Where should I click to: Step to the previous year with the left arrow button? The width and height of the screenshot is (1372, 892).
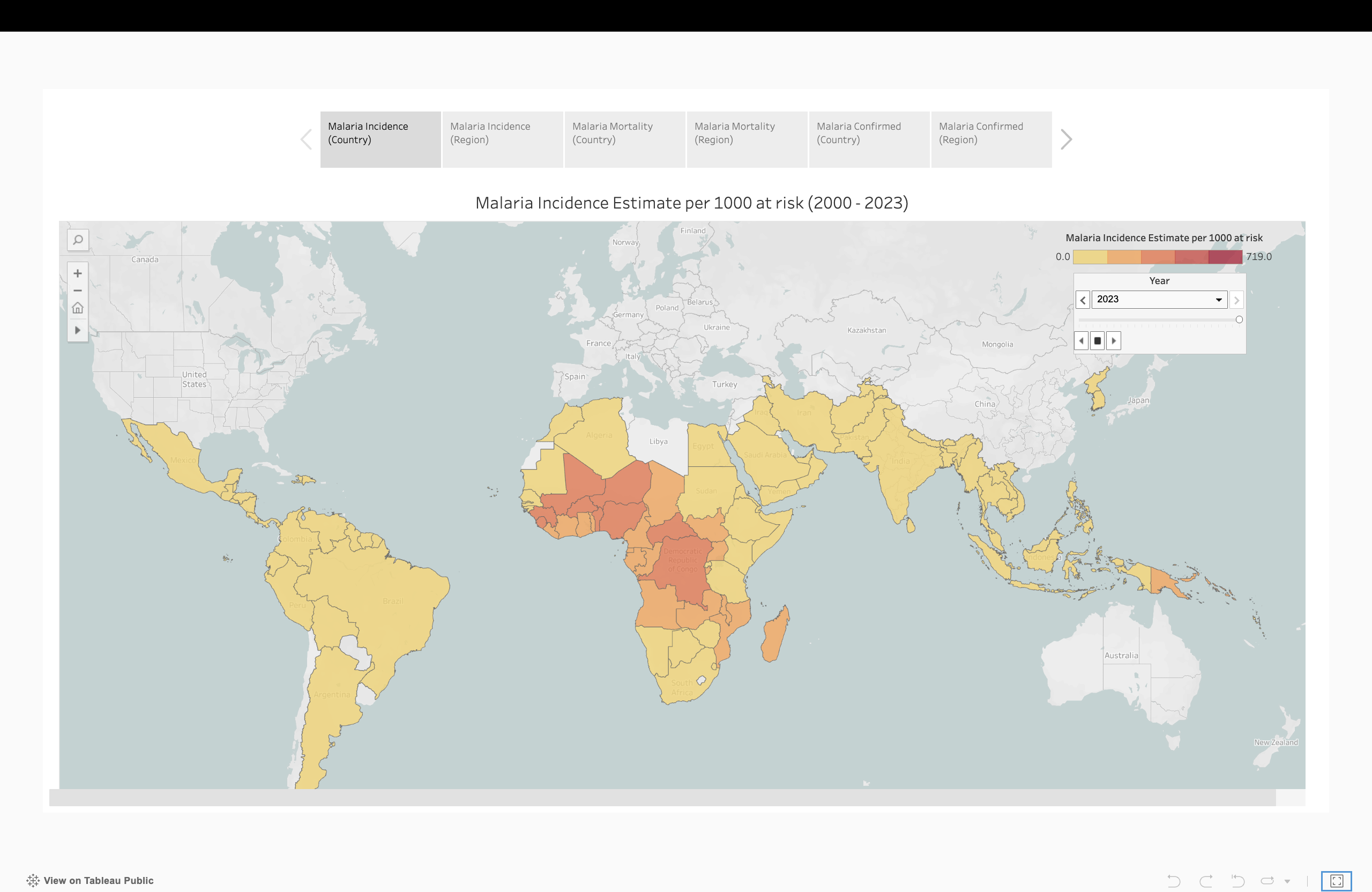(1082, 299)
